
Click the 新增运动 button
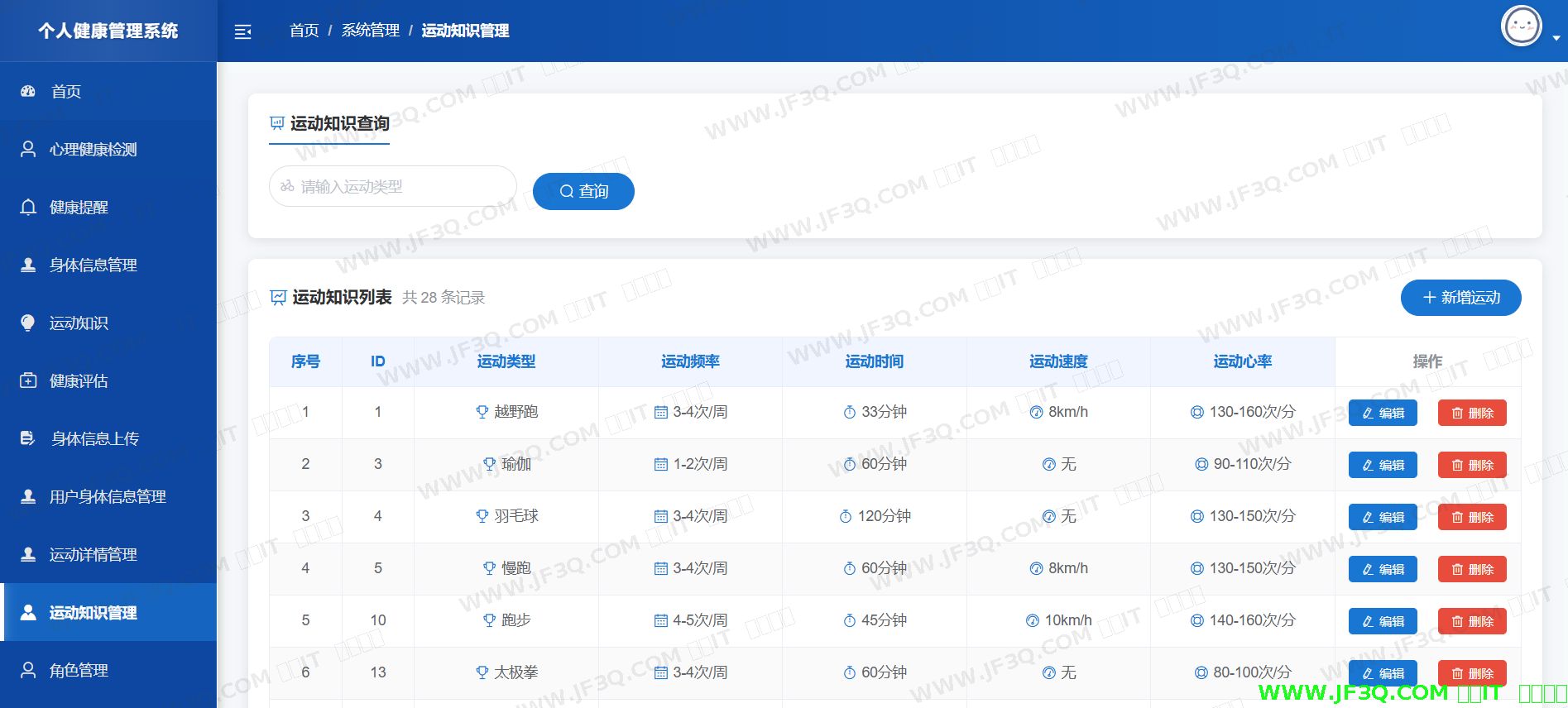tap(1460, 298)
